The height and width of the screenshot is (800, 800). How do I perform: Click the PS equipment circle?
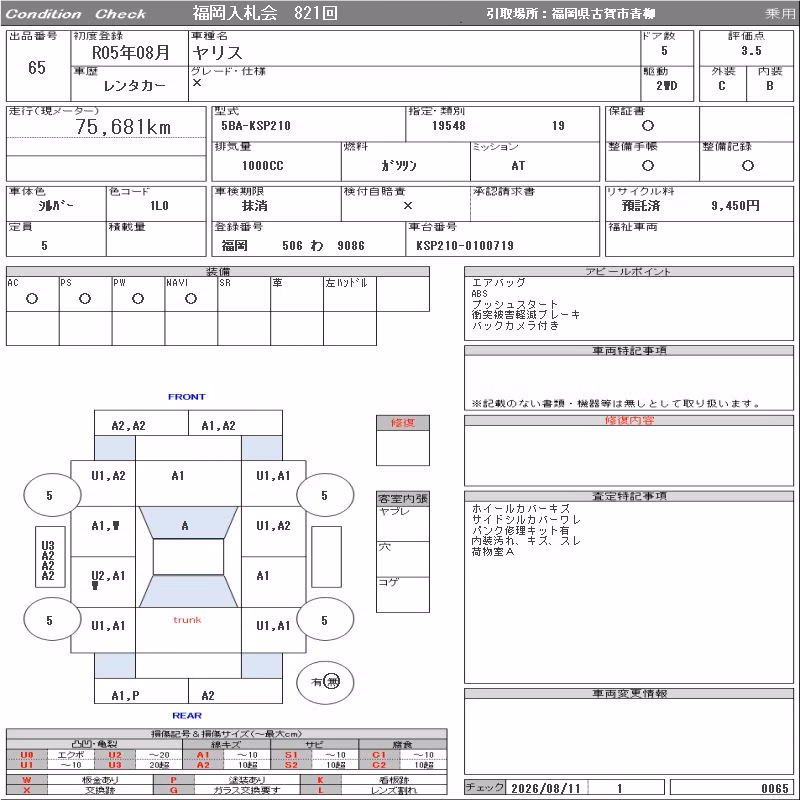[85, 298]
